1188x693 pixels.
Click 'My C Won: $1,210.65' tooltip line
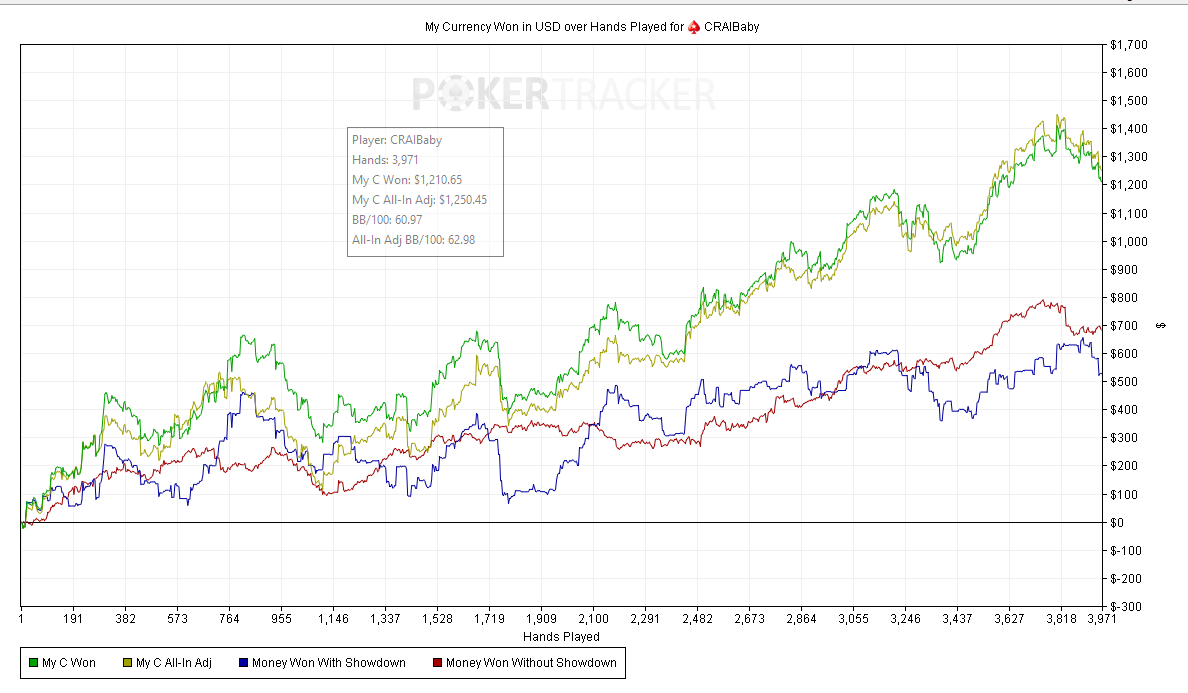[x=407, y=180]
